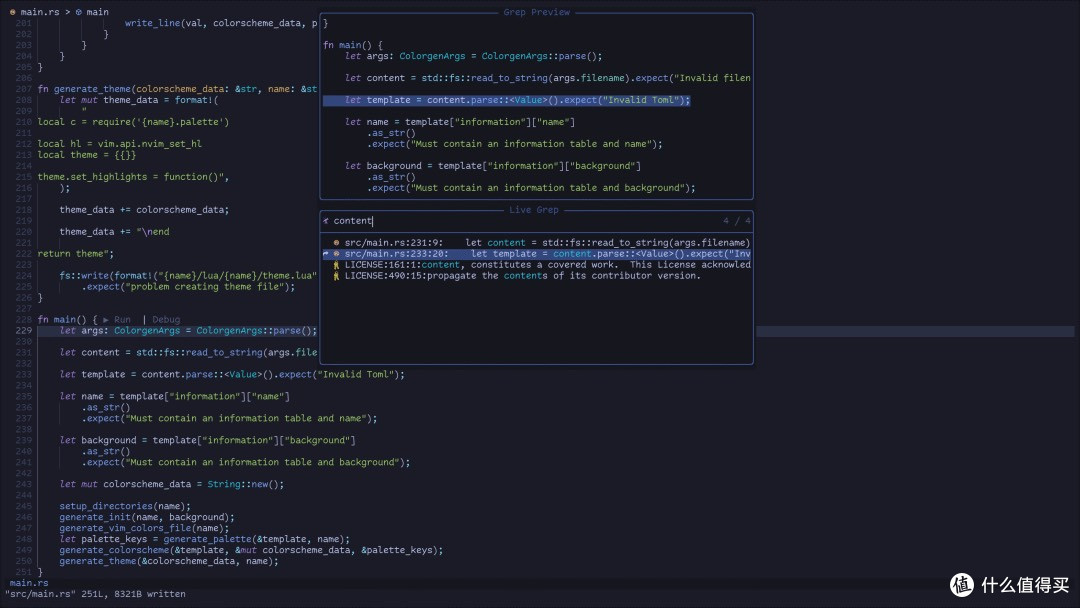Click 'setup_directories(name);' call
The height and width of the screenshot is (608, 1080).
[x=125, y=506]
